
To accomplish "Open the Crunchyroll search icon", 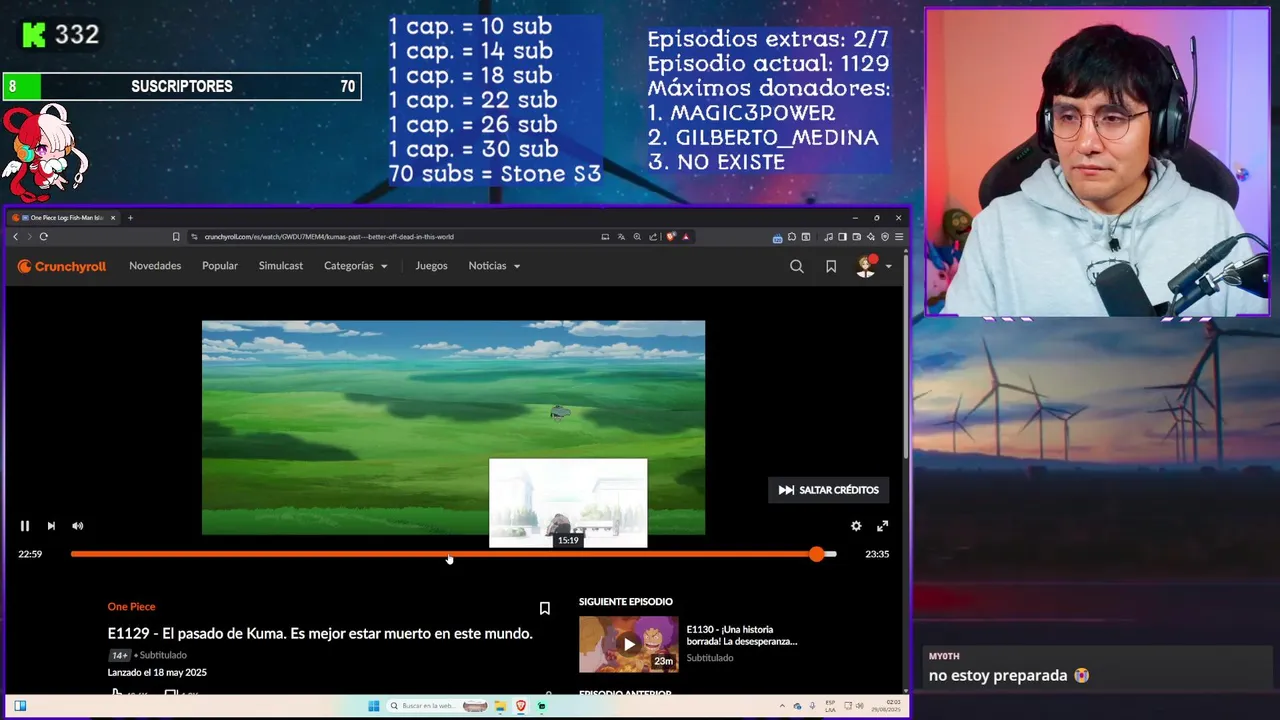I will [797, 266].
